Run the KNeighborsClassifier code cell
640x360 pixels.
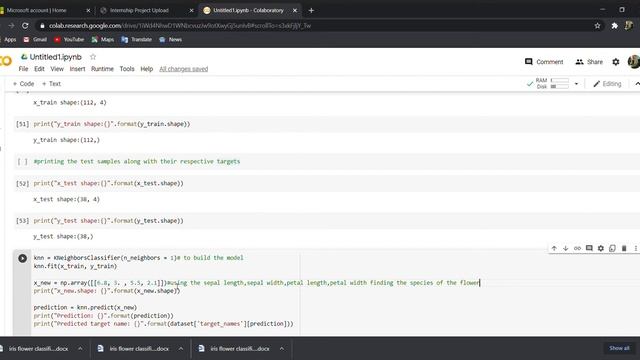click(22, 258)
